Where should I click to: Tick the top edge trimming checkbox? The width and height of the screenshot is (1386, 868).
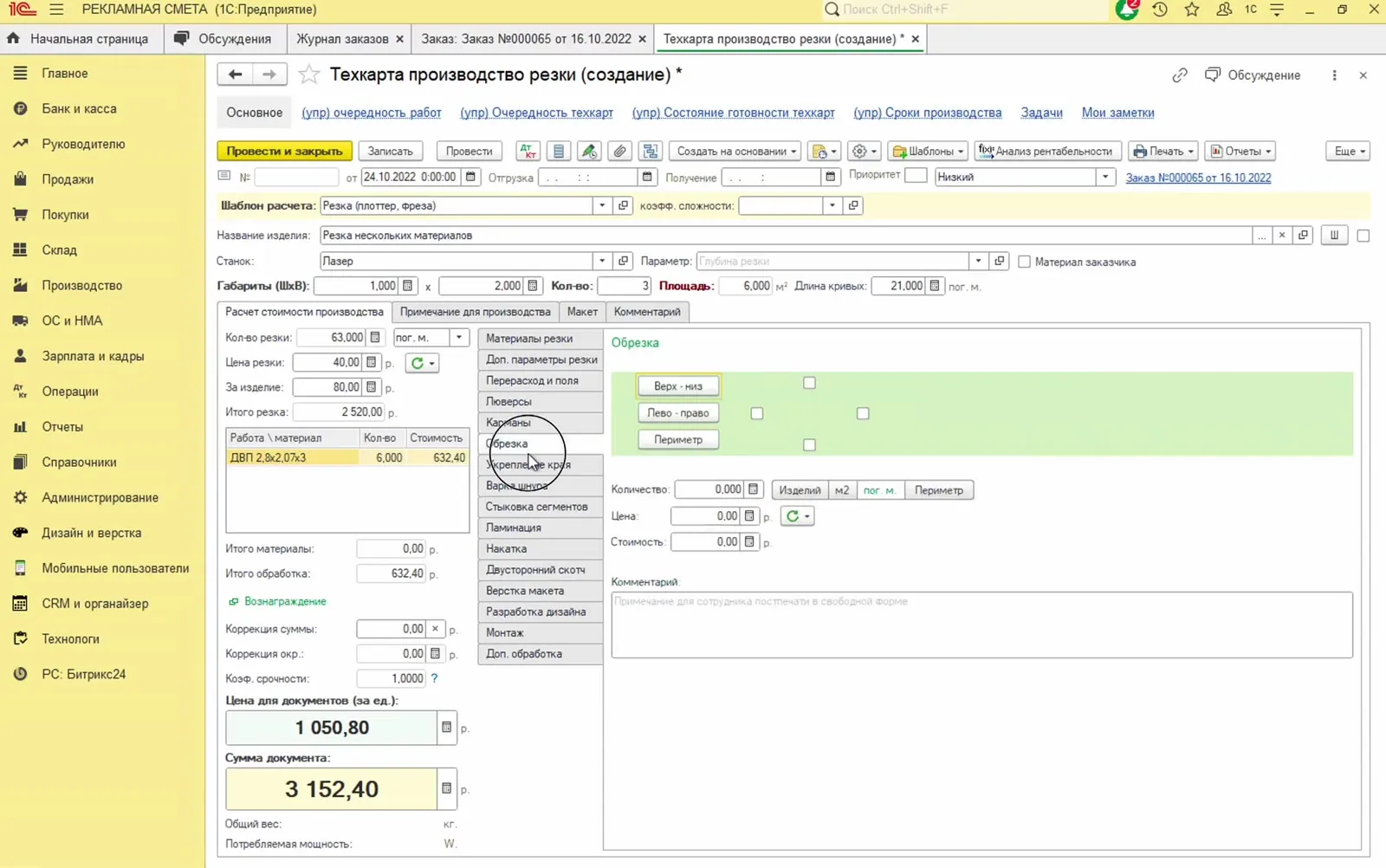(809, 383)
